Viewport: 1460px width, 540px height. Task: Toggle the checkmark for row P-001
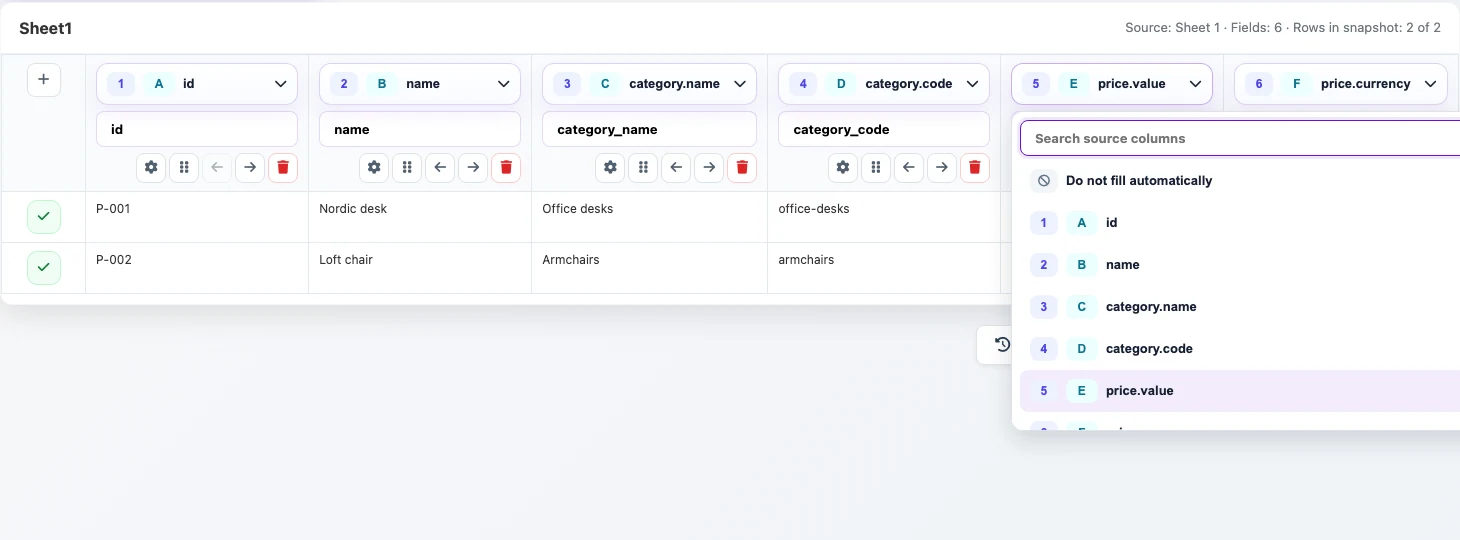coord(43,217)
